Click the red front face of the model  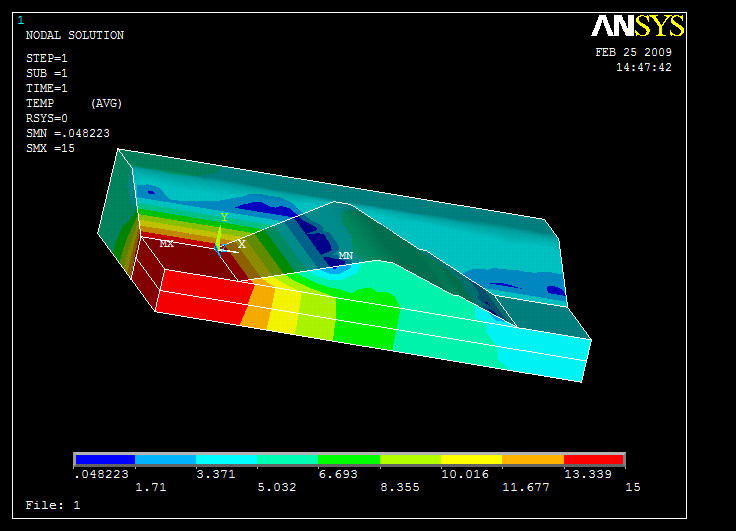[200, 299]
